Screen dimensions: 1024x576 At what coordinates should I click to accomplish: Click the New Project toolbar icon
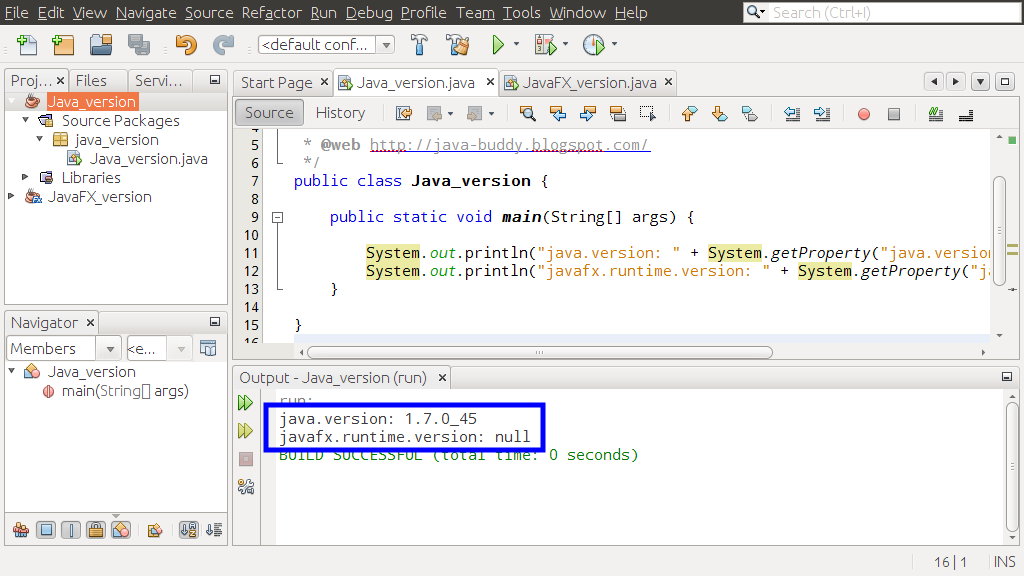pos(63,44)
